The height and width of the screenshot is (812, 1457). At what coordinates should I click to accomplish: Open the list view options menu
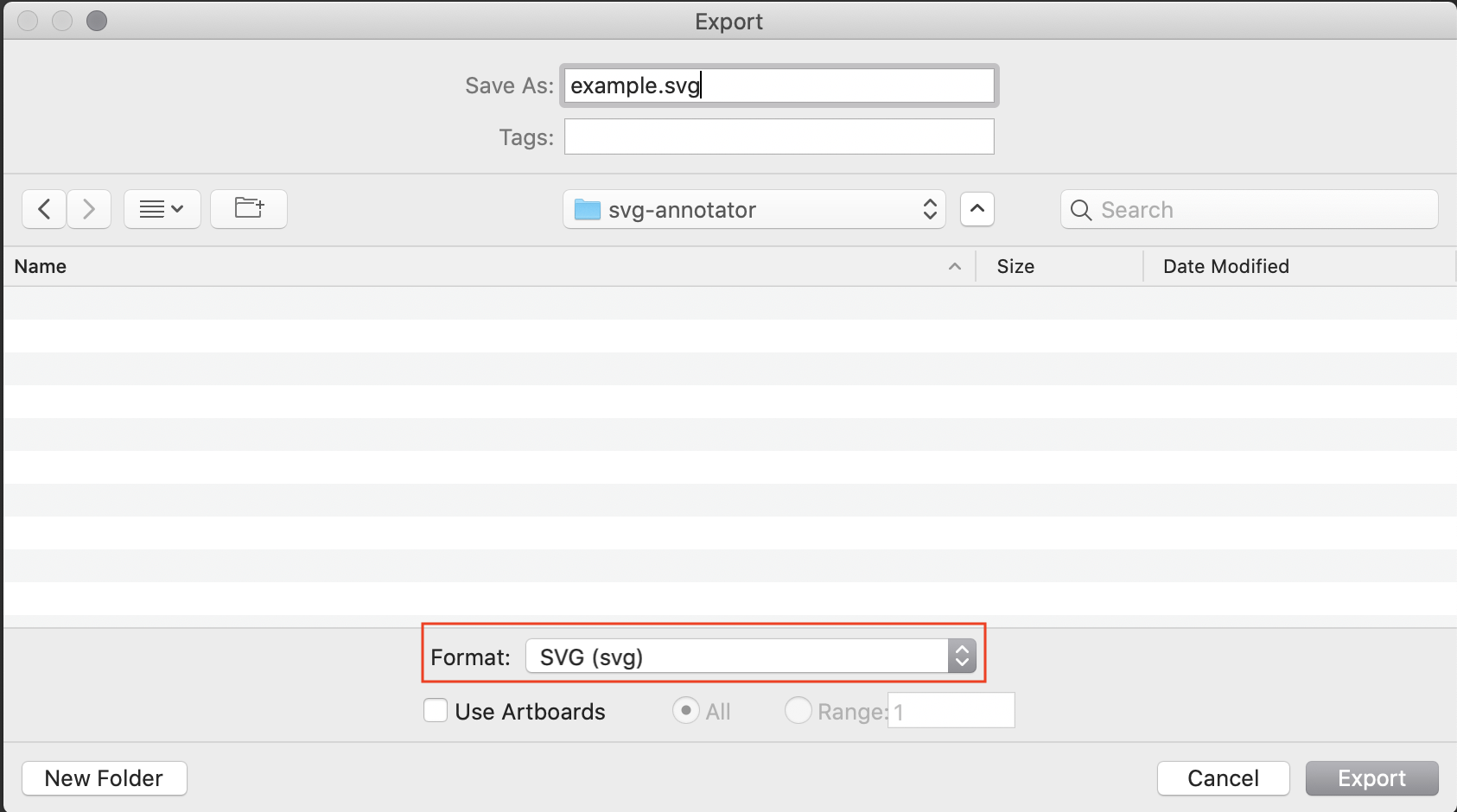pos(162,209)
